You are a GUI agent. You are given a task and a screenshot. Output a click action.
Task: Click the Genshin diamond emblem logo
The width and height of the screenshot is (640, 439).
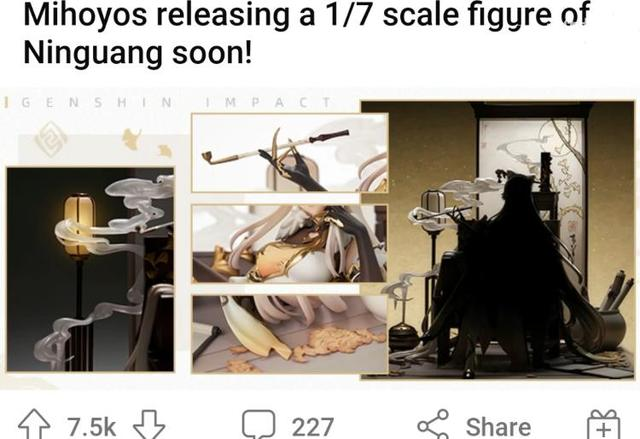tap(51, 139)
